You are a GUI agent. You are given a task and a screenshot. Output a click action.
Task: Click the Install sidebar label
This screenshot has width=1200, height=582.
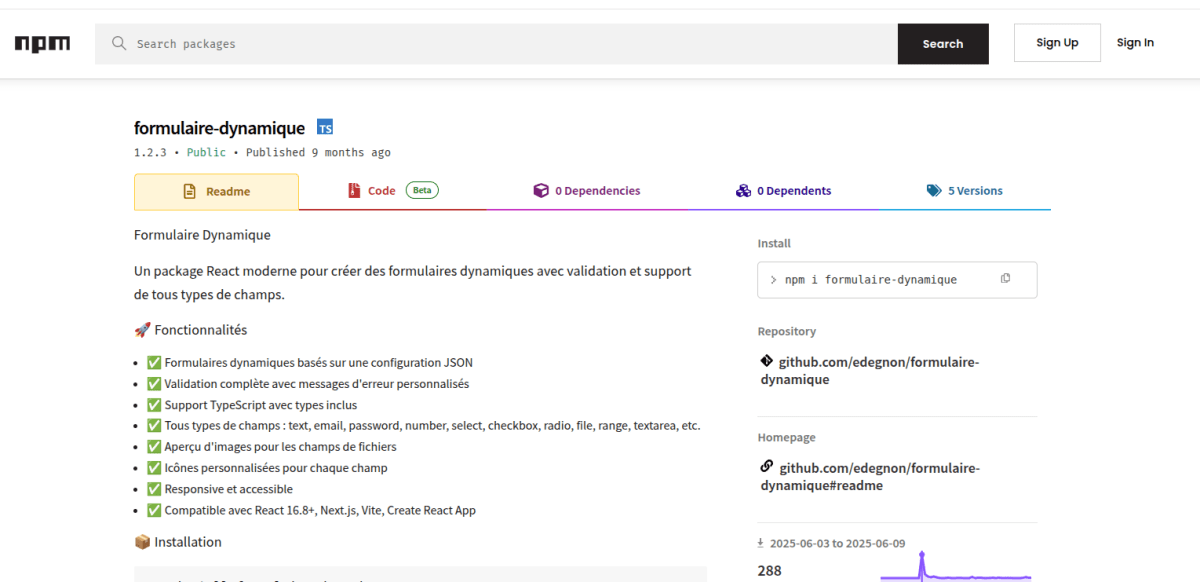774,243
